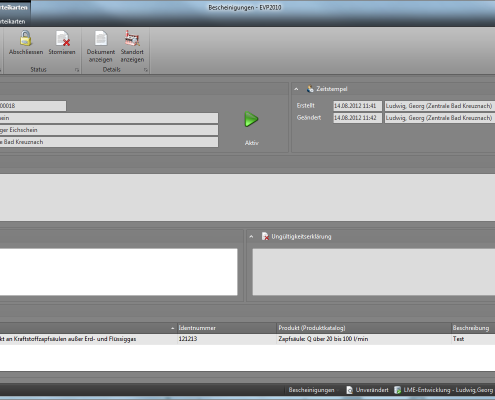Viewport: 495px width, 400px height.
Task: Click the green Aktiv play arrow
Action: [x=251, y=119]
